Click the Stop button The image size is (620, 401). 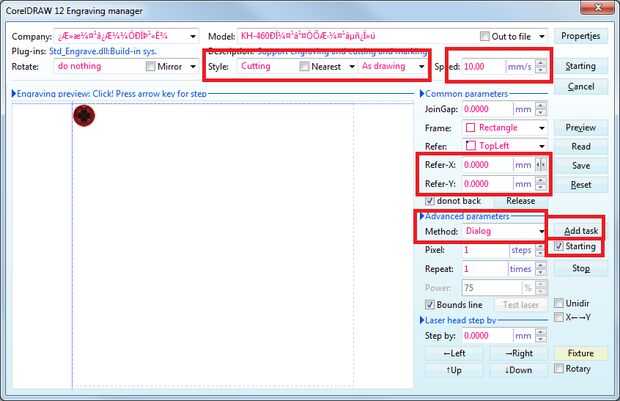580,269
